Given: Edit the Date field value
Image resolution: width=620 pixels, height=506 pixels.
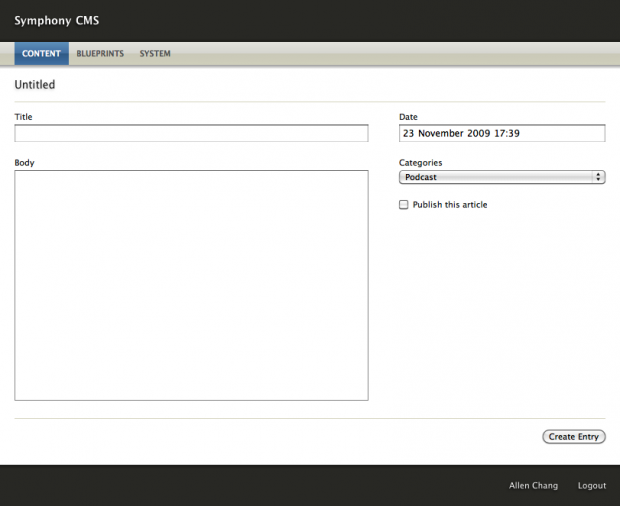Looking at the screenshot, I should 502,133.
